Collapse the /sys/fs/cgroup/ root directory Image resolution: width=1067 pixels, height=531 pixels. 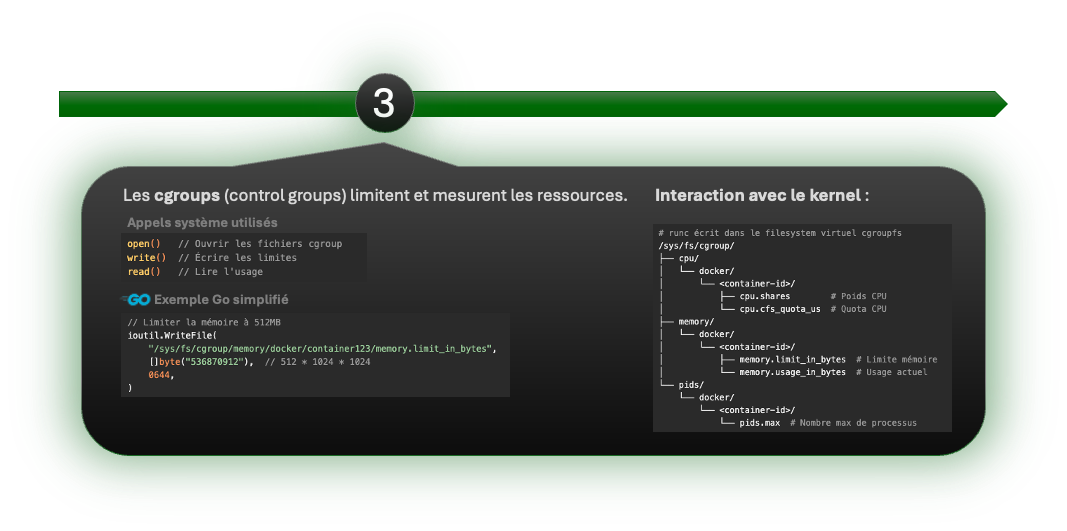tap(696, 245)
